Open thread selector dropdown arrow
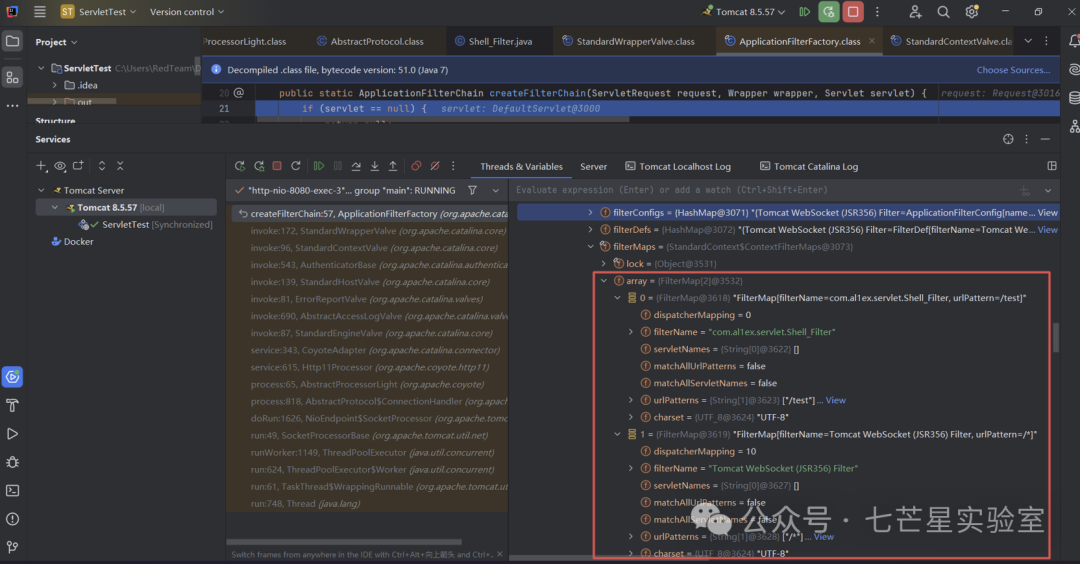Screen dimensions: 1080x564 click(x=495, y=190)
